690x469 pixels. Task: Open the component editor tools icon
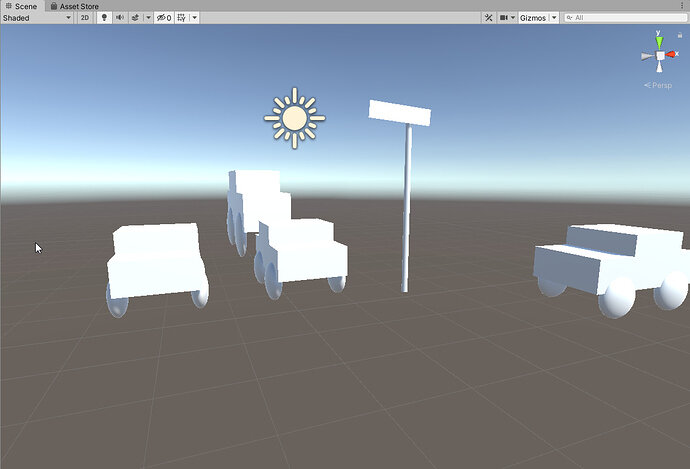(488, 18)
